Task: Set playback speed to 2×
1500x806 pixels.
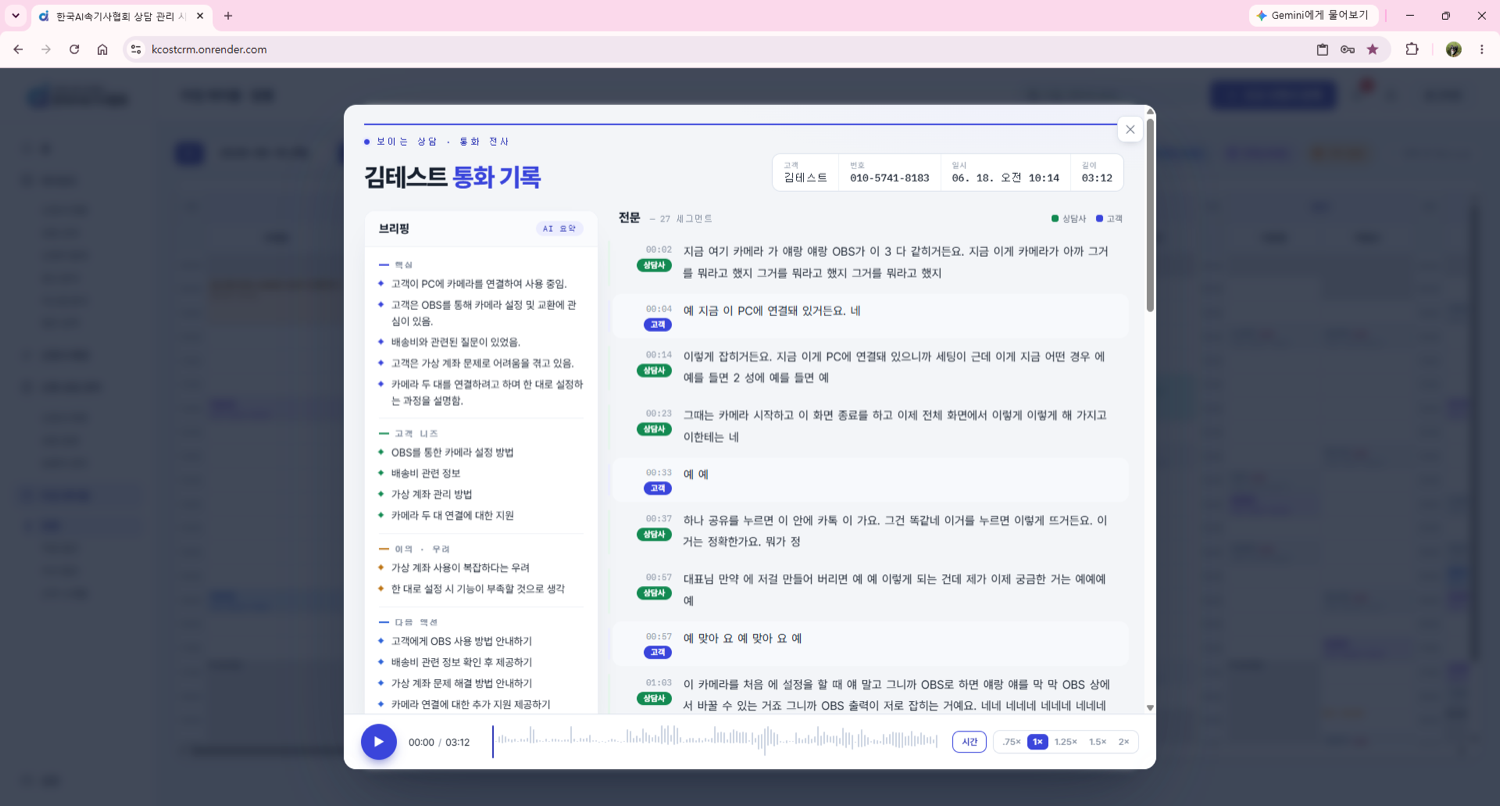Action: pyautogui.click(x=1124, y=742)
